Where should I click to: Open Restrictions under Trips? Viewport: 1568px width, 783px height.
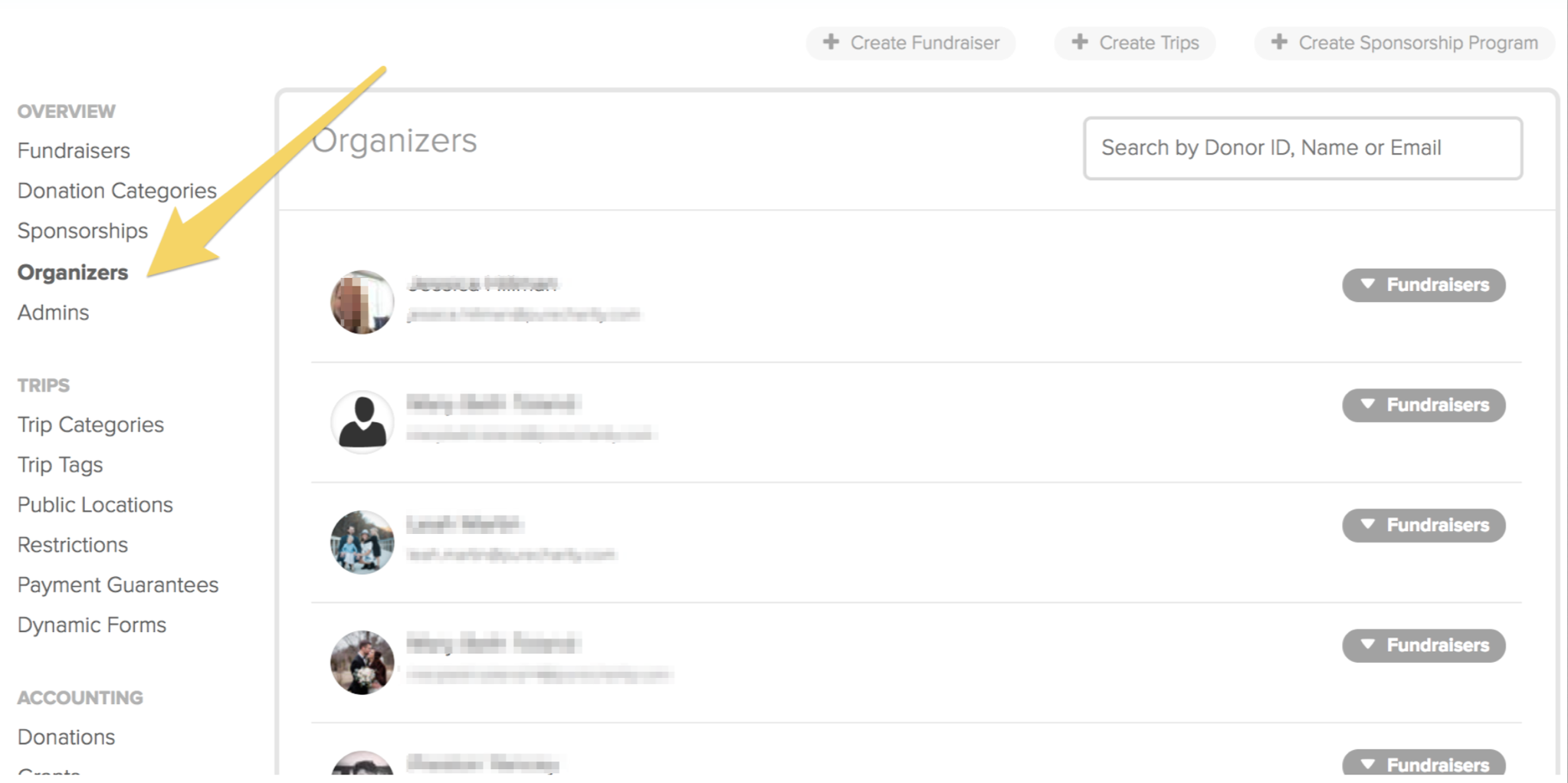point(73,545)
